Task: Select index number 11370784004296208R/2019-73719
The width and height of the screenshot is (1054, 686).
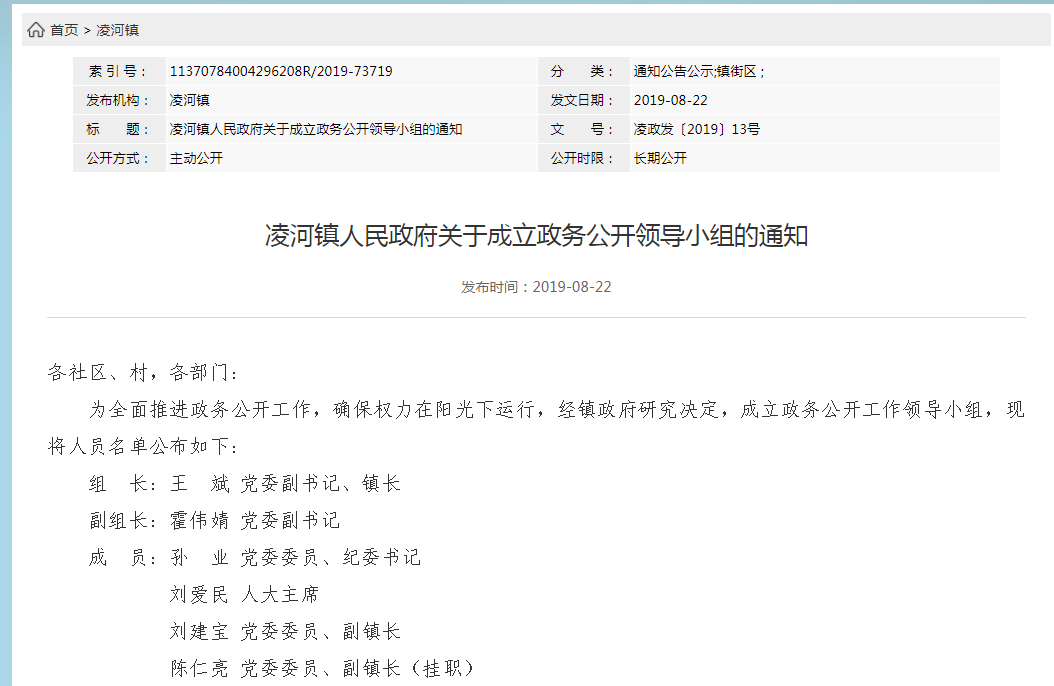Action: 281,71
